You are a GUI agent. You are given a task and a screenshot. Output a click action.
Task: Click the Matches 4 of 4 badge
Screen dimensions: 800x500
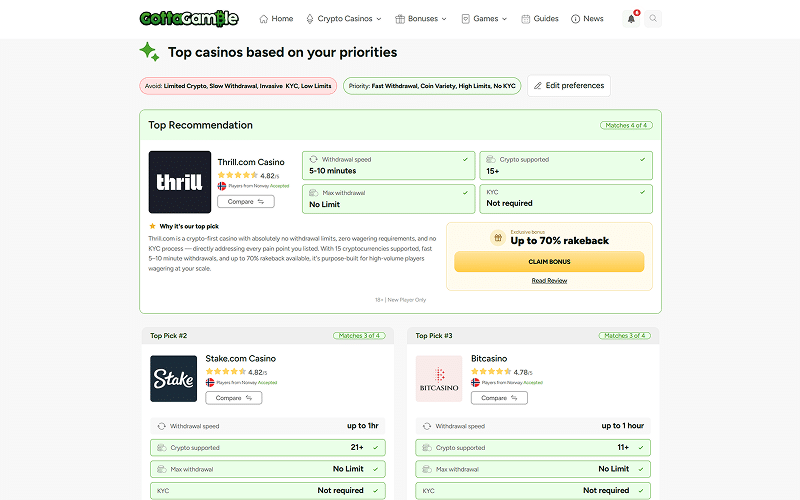(626, 125)
